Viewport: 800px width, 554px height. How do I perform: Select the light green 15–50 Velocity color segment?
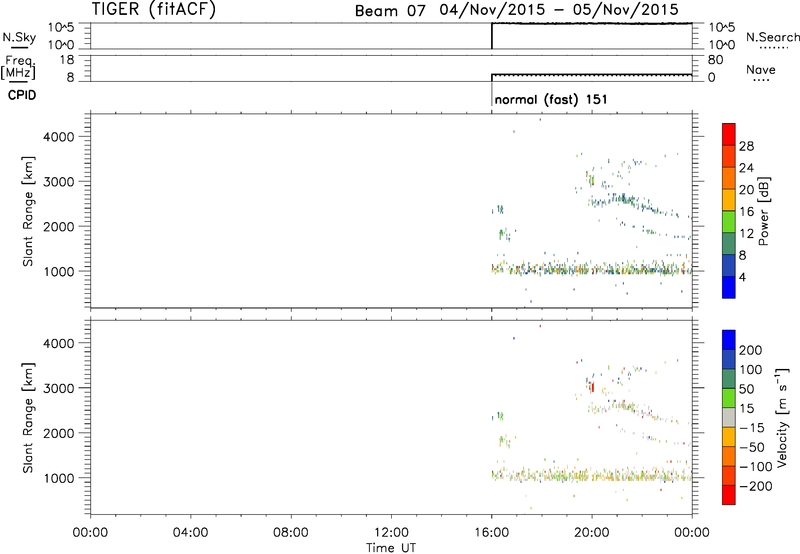coord(729,398)
